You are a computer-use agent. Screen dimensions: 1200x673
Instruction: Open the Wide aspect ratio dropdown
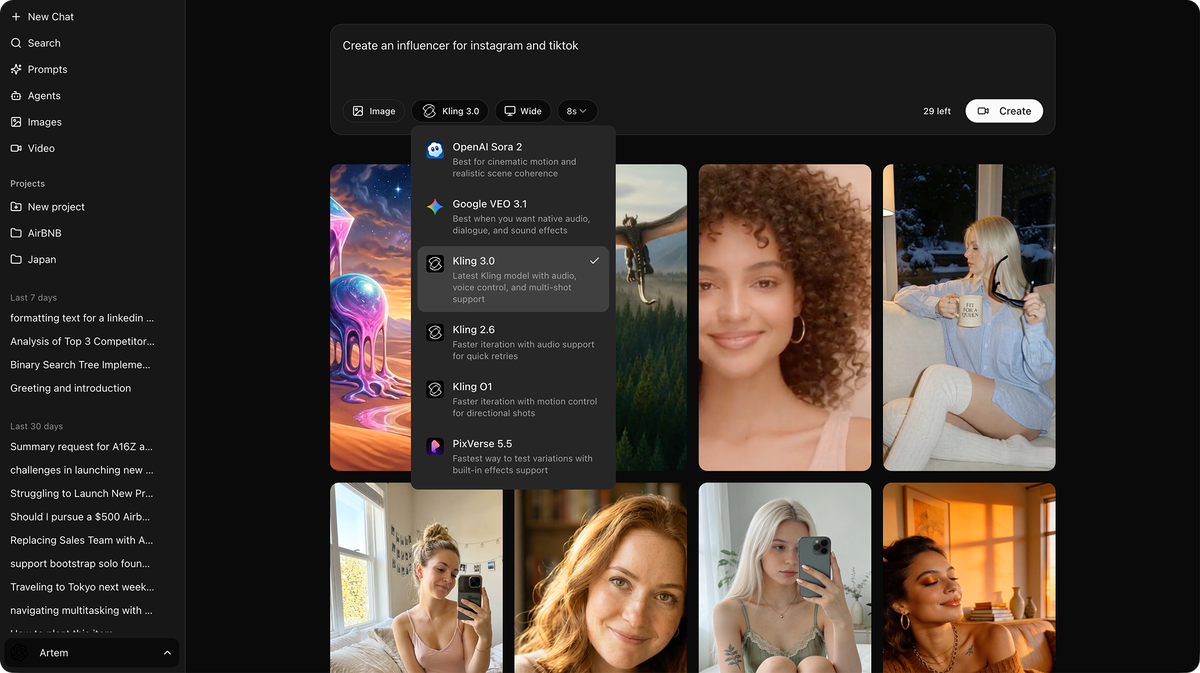coord(523,111)
